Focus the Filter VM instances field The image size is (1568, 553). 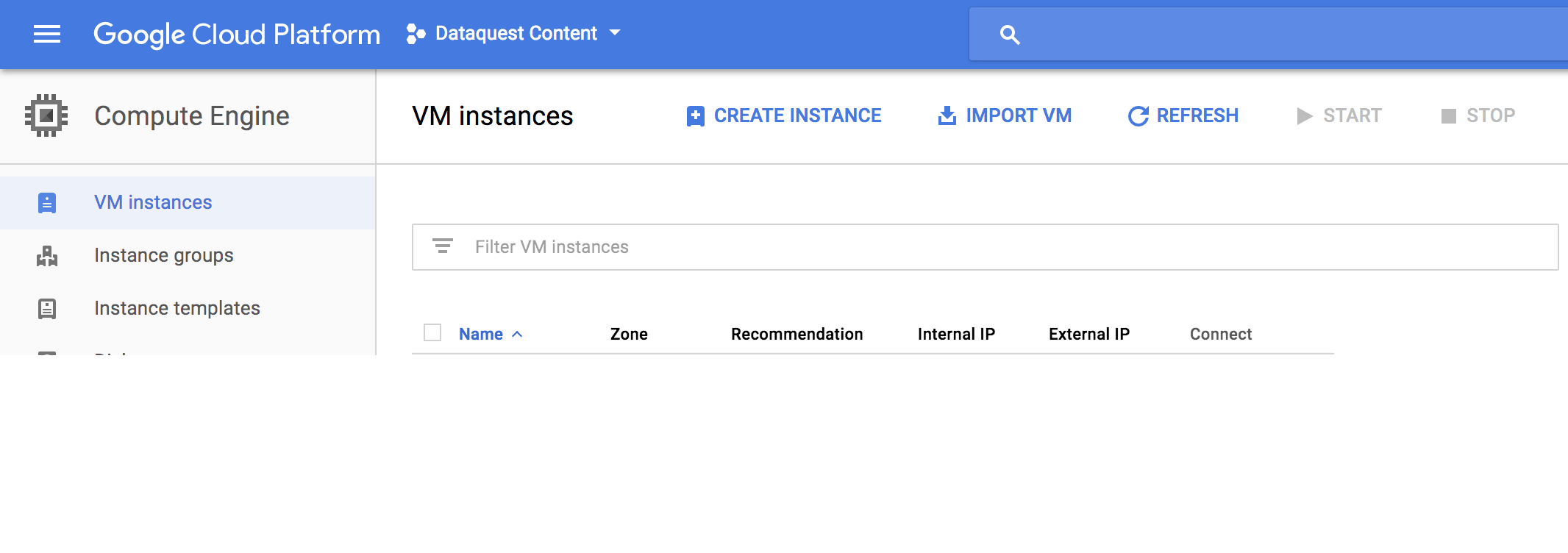coord(1000,247)
